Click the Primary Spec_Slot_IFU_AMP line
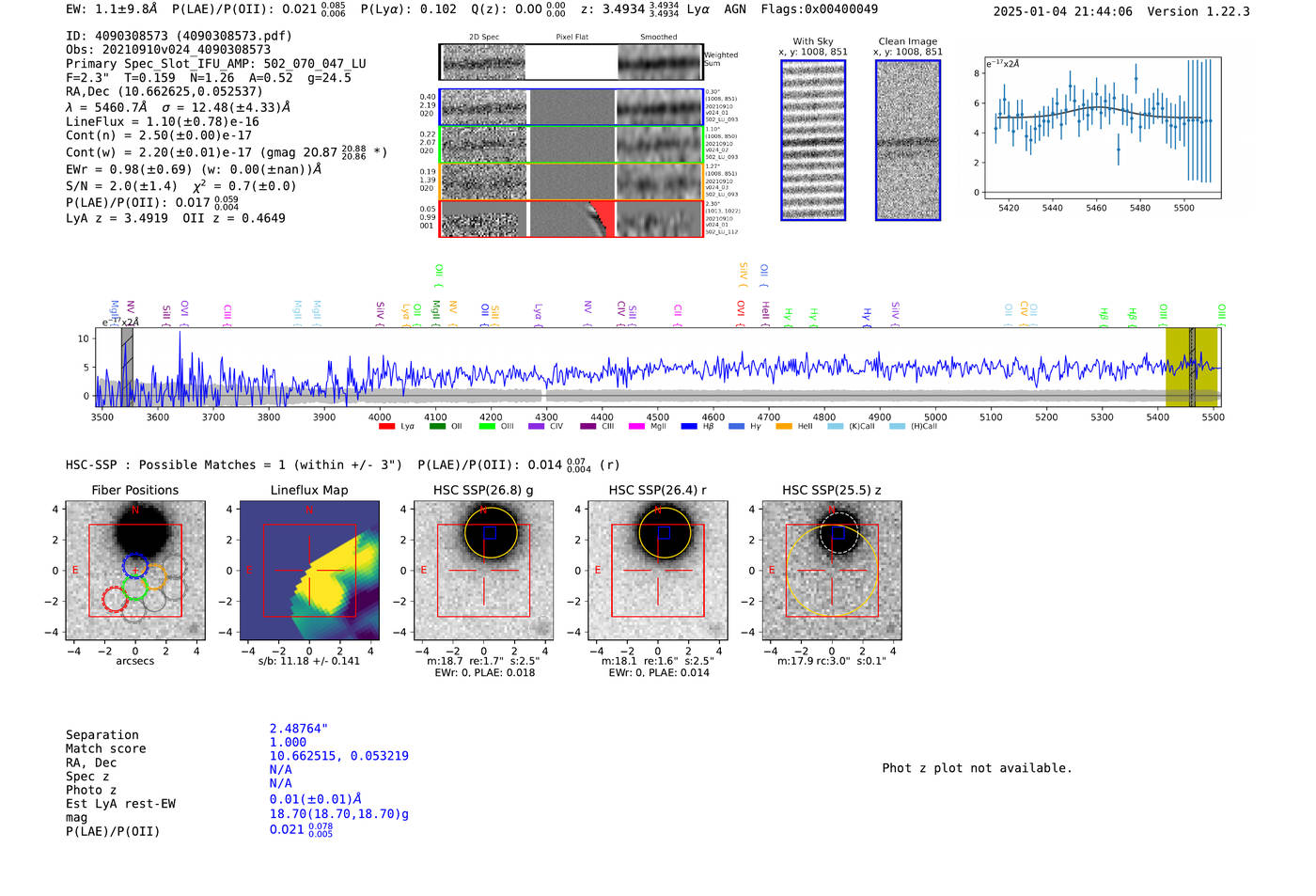1316x896 pixels. [216, 64]
